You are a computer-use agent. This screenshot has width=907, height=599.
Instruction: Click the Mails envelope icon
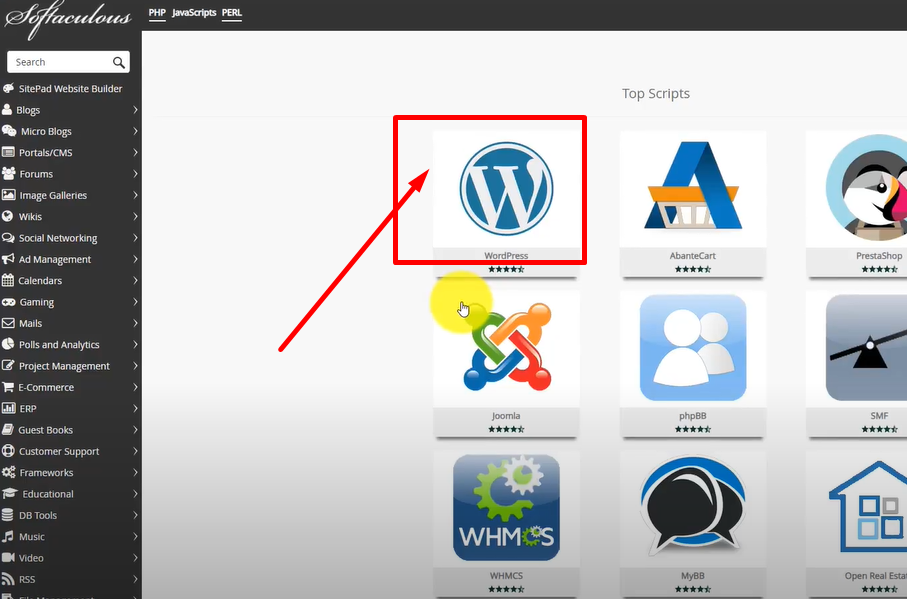[x=8, y=323]
